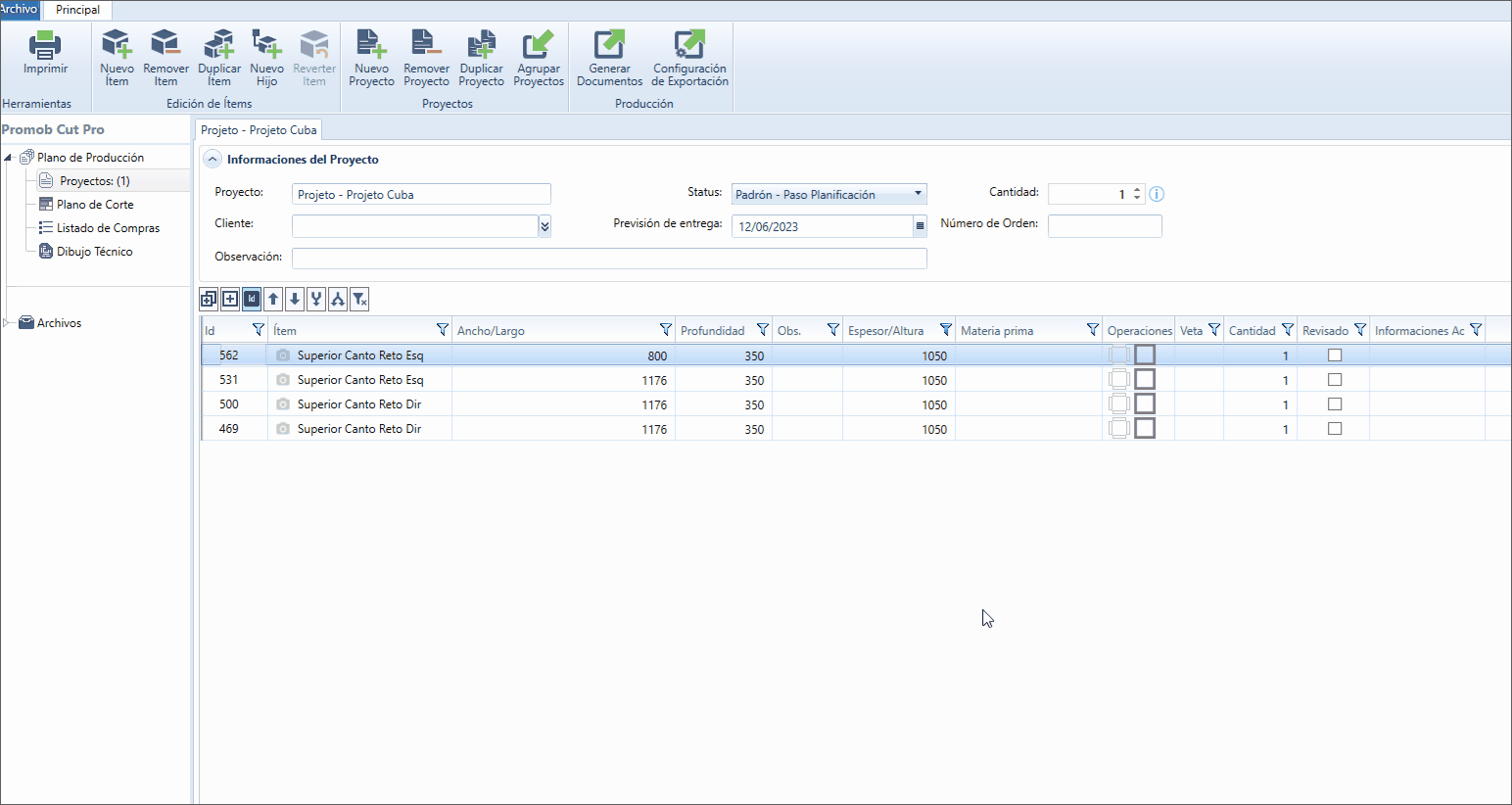This screenshot has height=805, width=1512.
Task: Select the cell with Id 500
Action: [235, 404]
